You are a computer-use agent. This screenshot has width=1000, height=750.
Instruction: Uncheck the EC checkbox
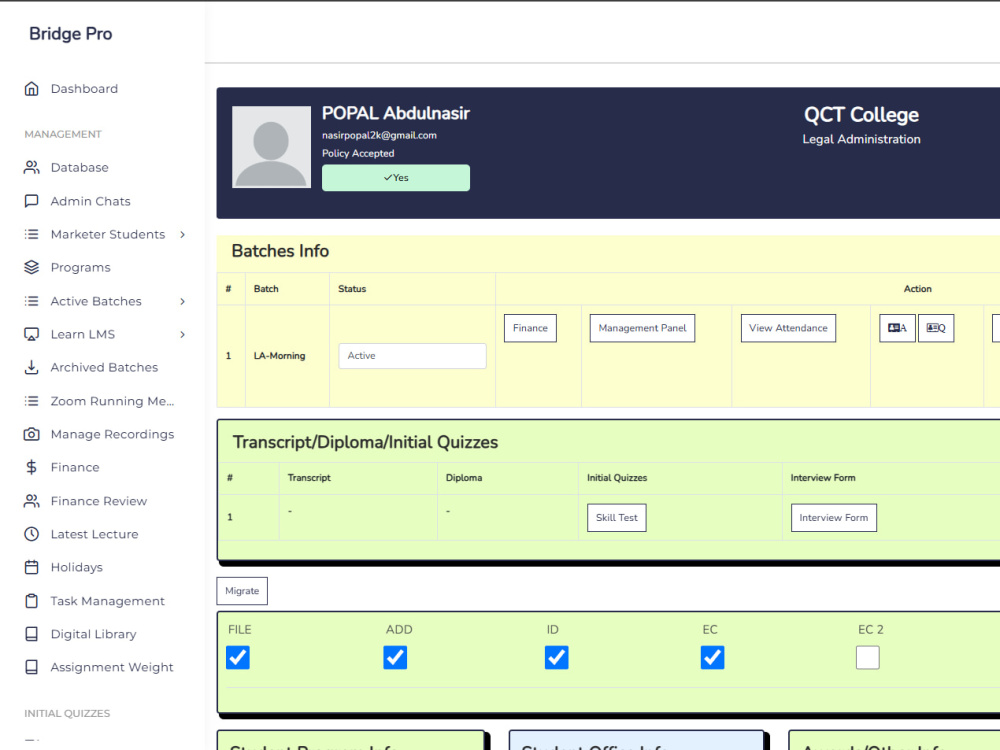coord(712,658)
